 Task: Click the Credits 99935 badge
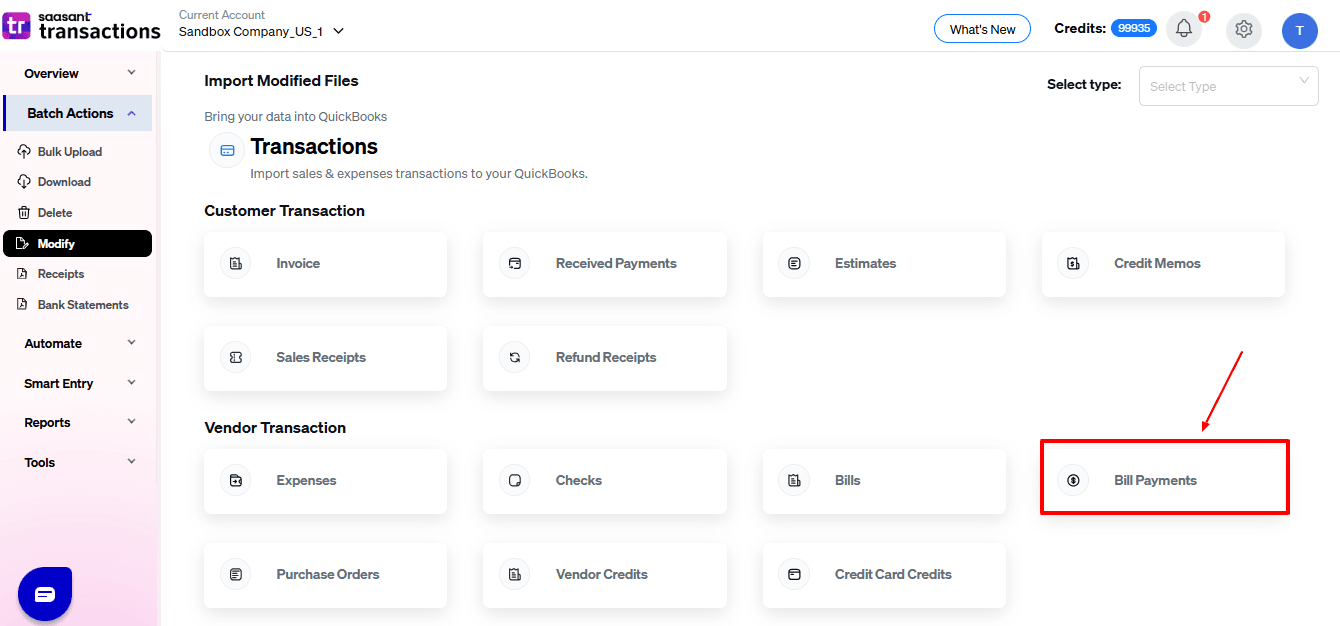tap(1133, 29)
